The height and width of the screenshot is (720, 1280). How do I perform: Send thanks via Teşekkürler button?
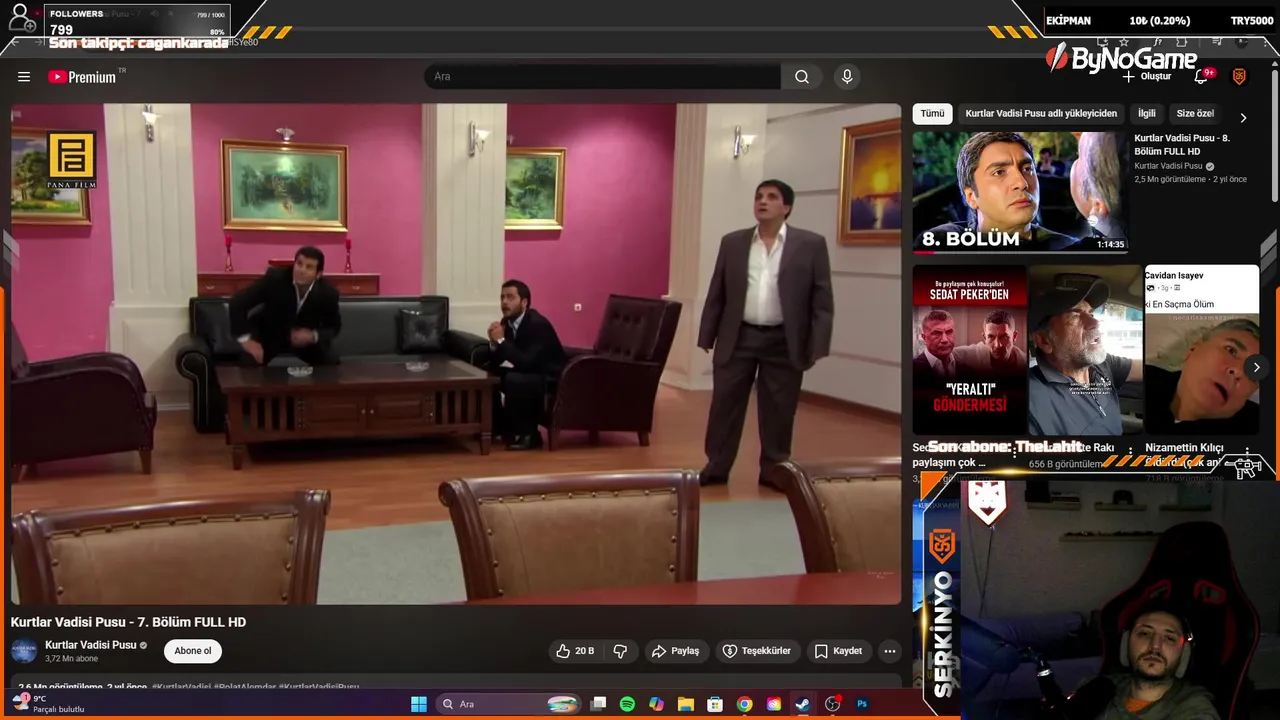click(x=757, y=651)
